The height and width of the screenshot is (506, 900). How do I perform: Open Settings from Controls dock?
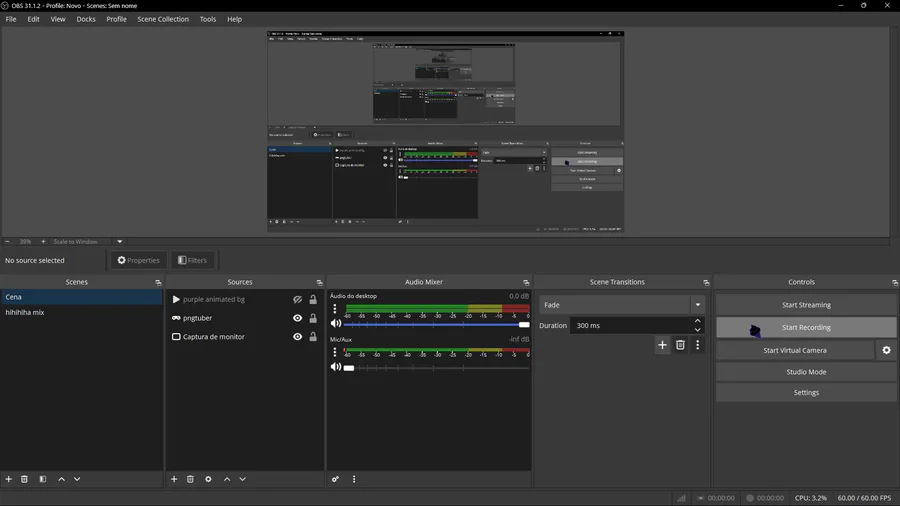[806, 392]
